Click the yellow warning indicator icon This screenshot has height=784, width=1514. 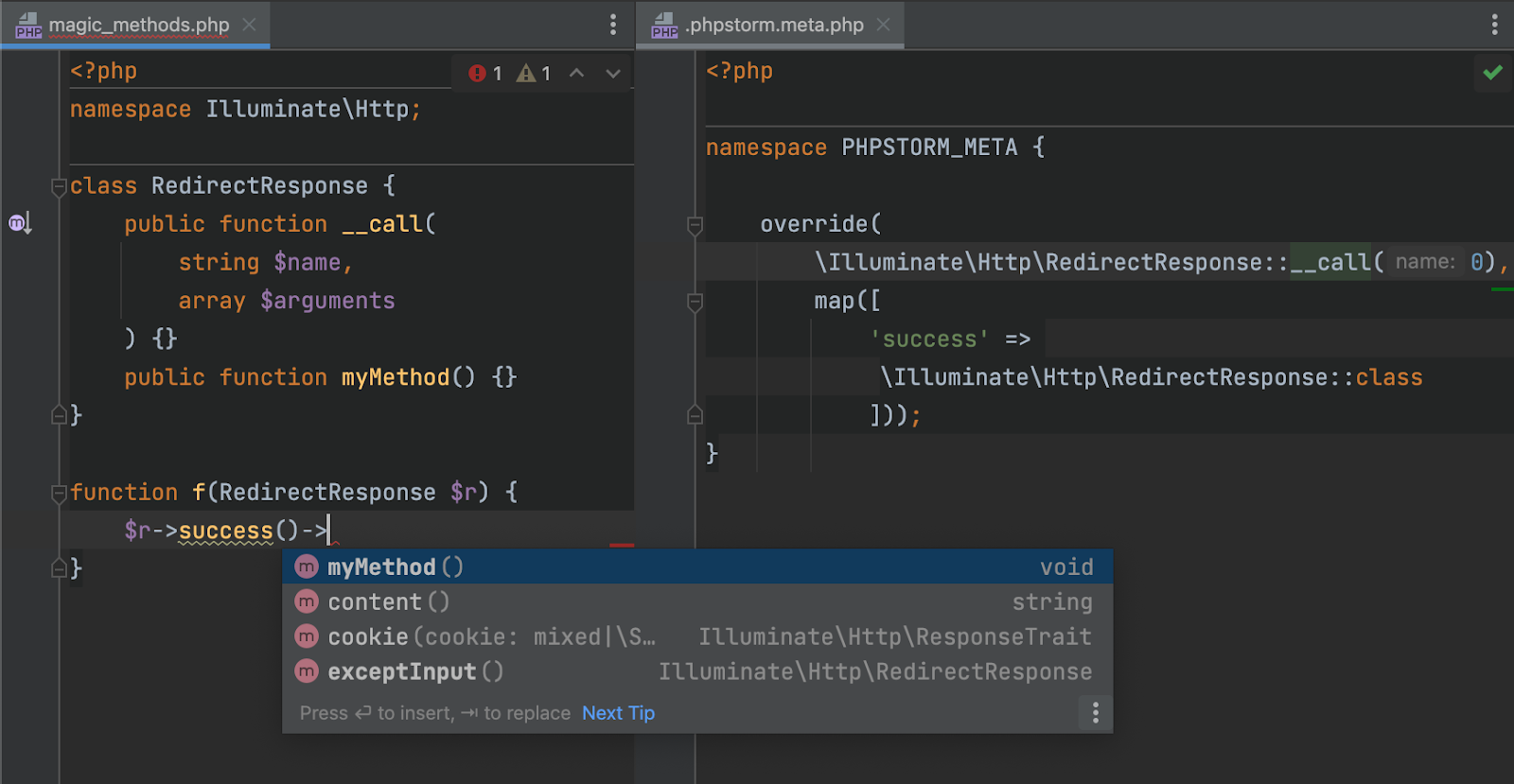(x=526, y=73)
